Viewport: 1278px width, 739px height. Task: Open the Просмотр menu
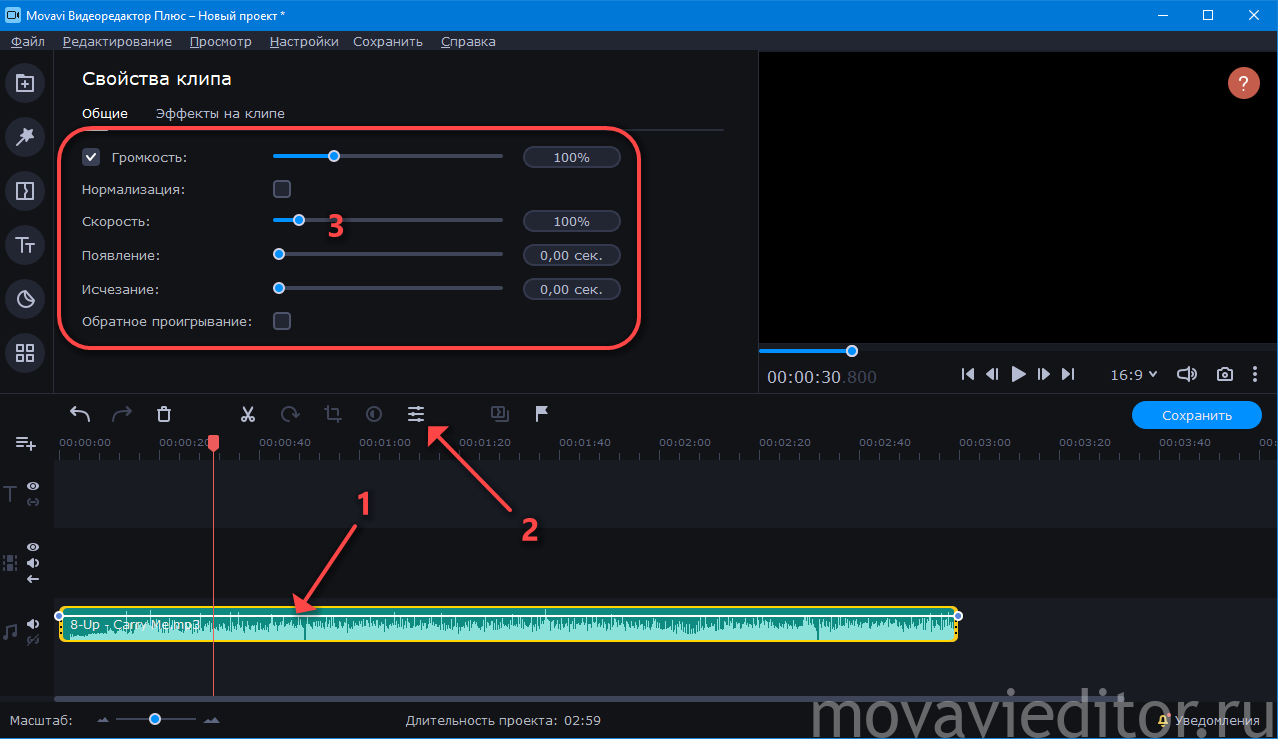221,41
